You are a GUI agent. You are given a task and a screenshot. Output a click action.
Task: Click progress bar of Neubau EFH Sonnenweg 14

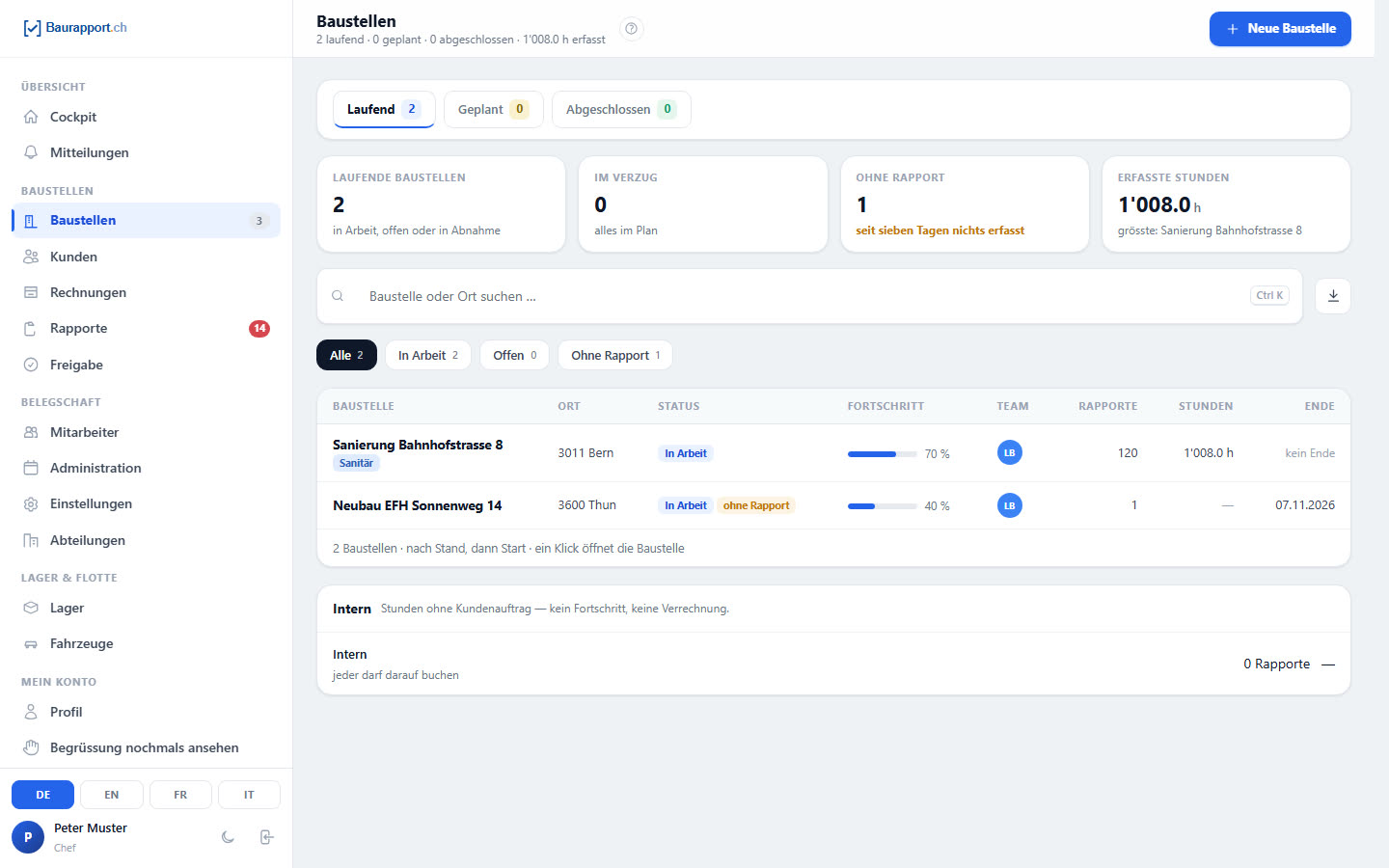[883, 506]
